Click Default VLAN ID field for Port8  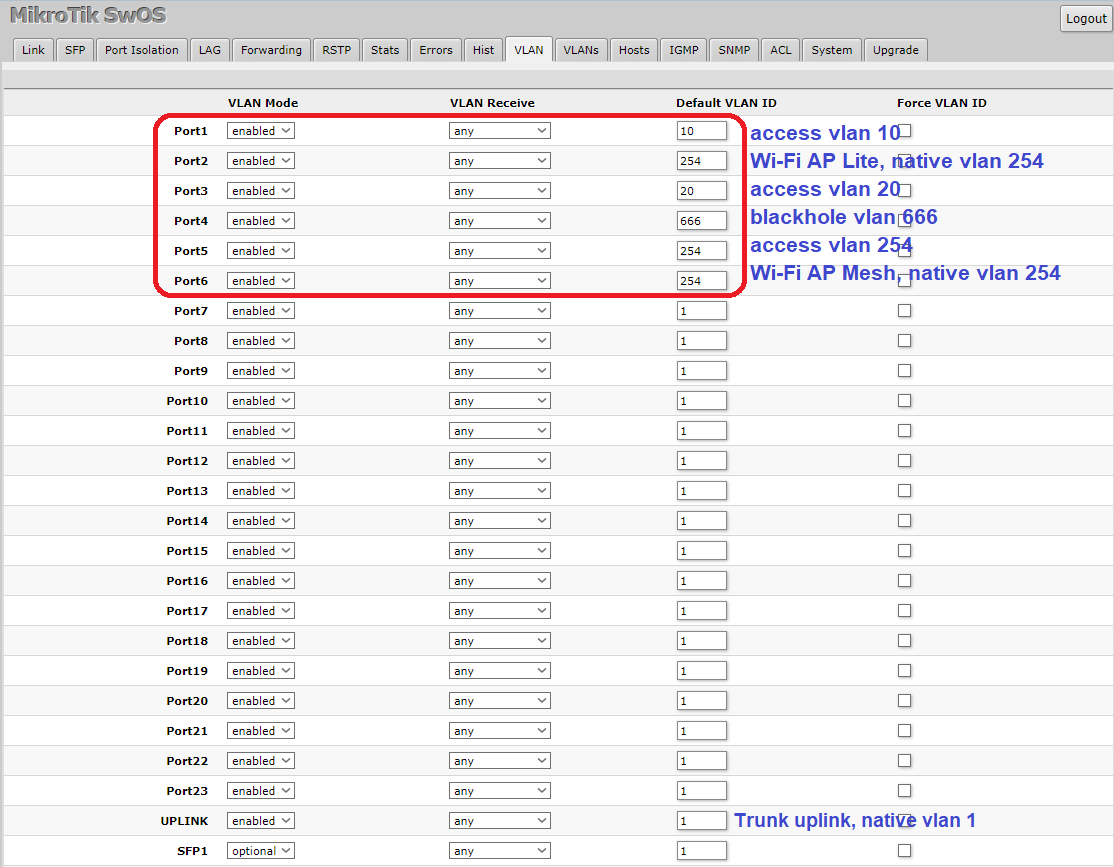pyautogui.click(x=702, y=340)
